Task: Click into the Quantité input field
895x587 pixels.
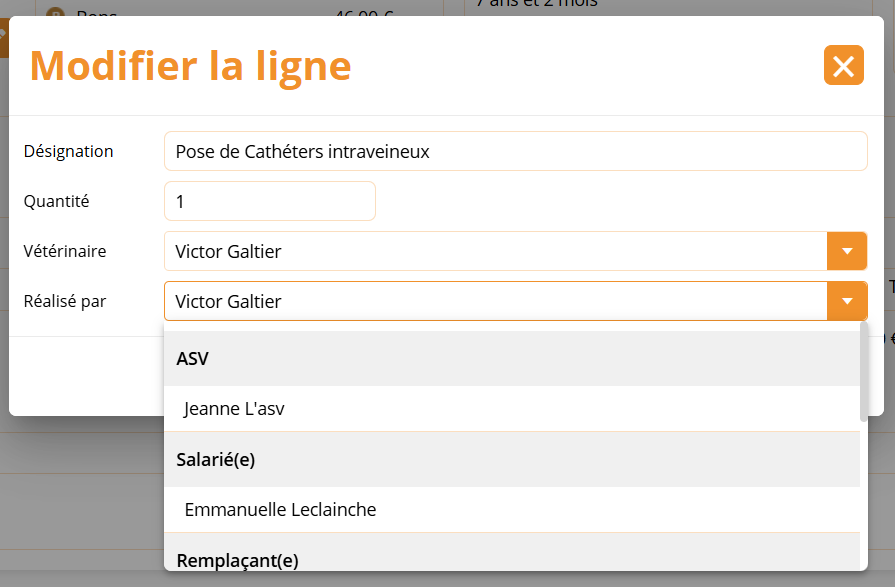Action: pyautogui.click(x=270, y=201)
